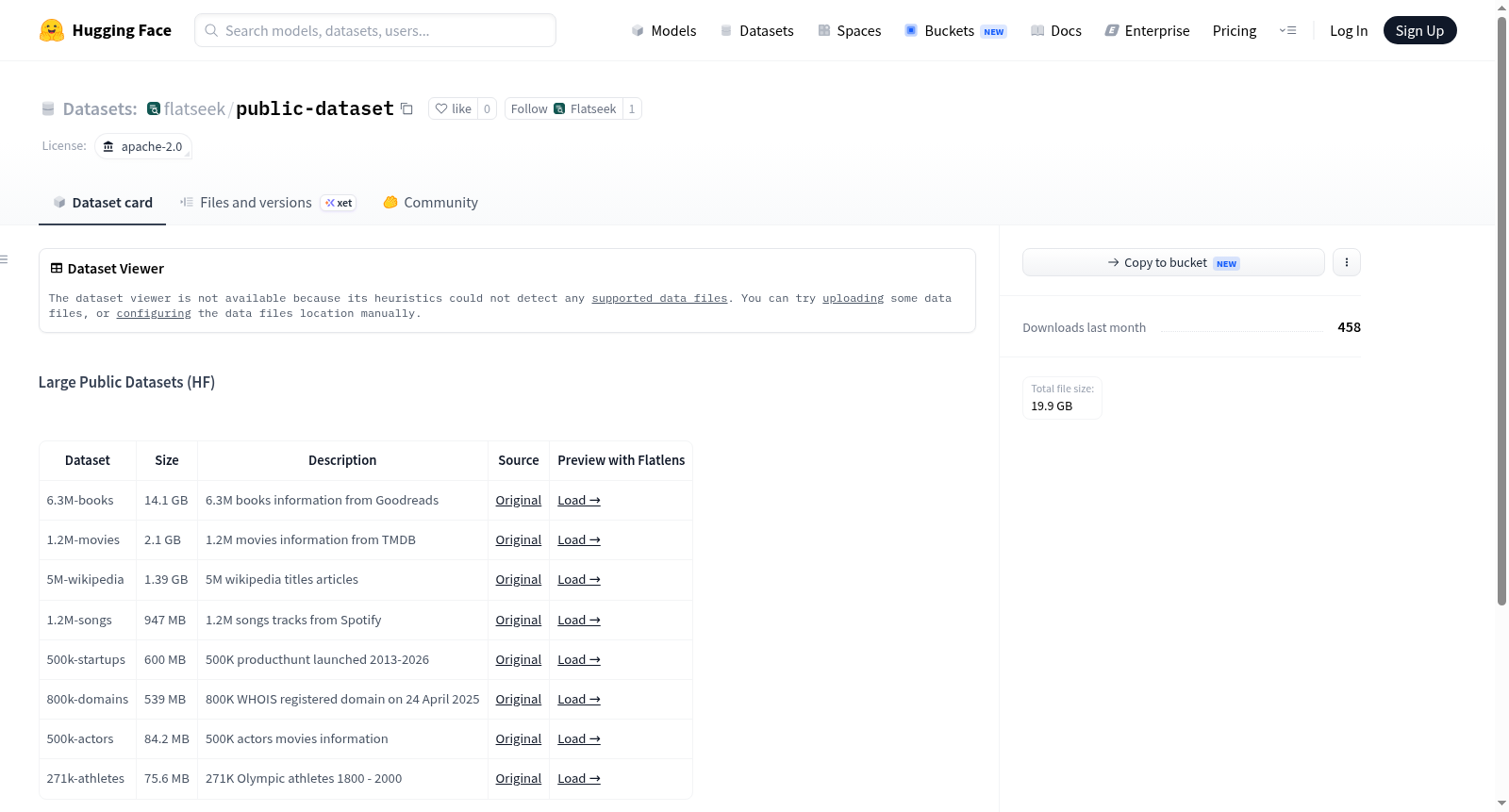Load 800k-domains preview
The width and height of the screenshot is (1509, 812).
[x=579, y=699]
